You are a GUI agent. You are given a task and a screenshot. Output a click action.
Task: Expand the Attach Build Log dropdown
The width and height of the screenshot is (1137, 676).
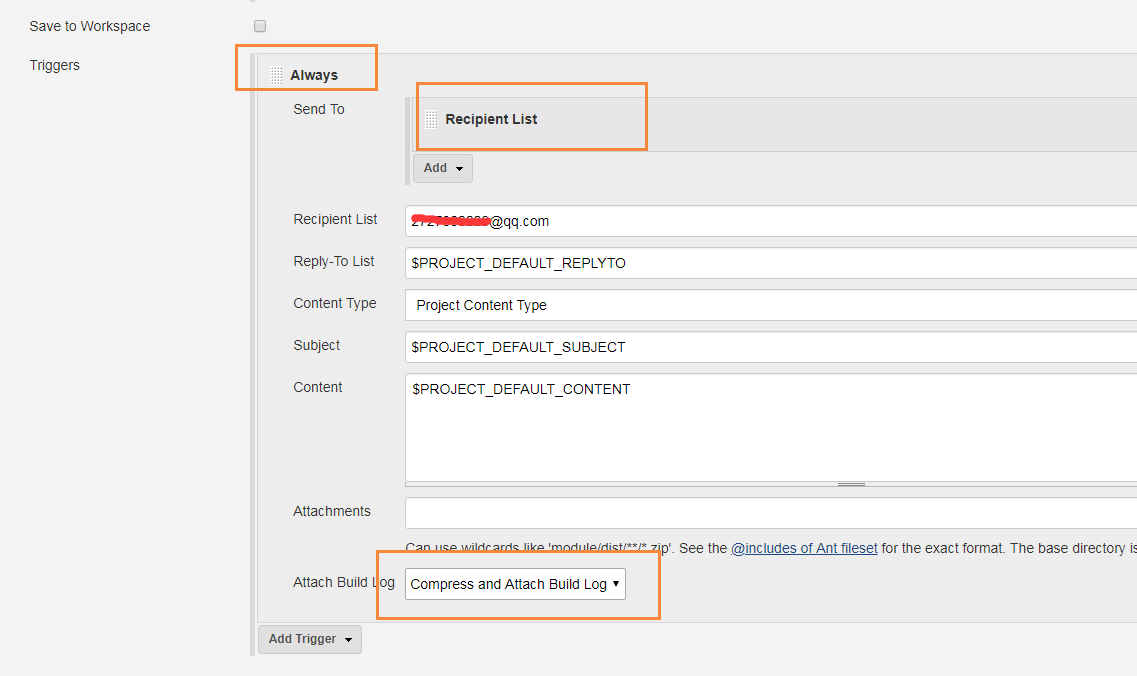click(515, 584)
